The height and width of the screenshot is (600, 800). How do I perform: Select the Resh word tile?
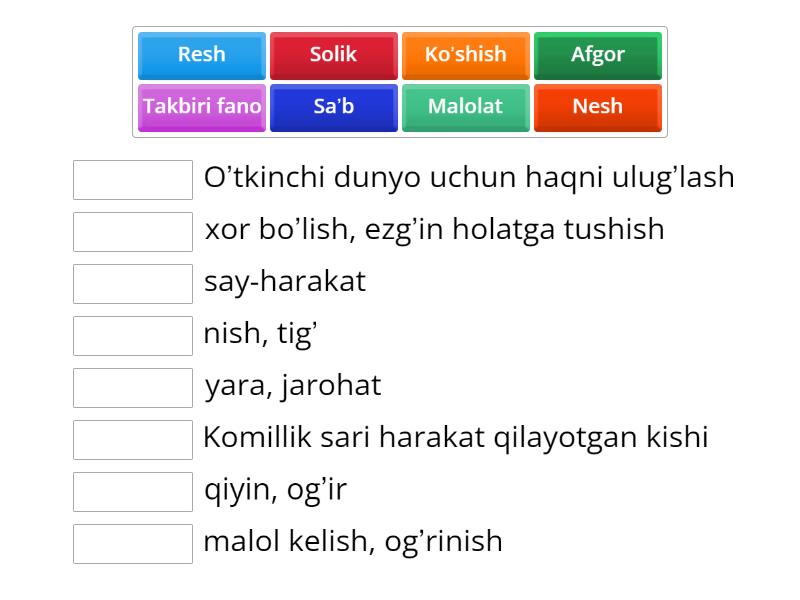point(200,55)
